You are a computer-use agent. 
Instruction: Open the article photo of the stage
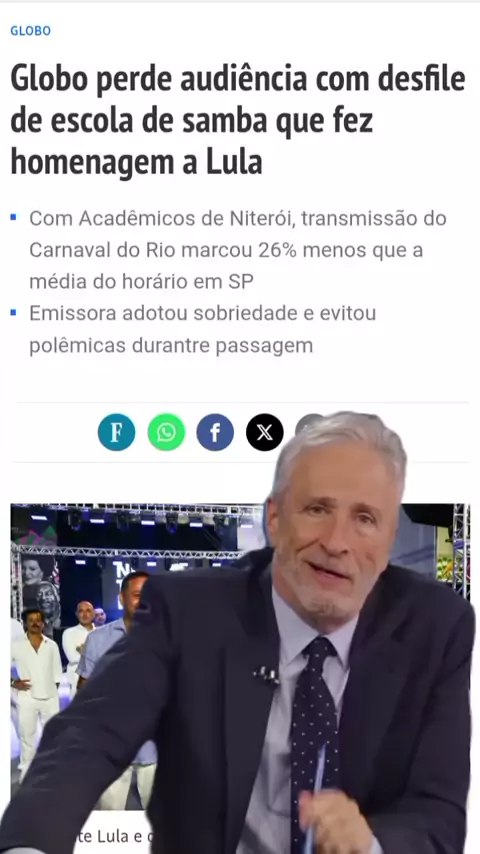tap(136, 654)
